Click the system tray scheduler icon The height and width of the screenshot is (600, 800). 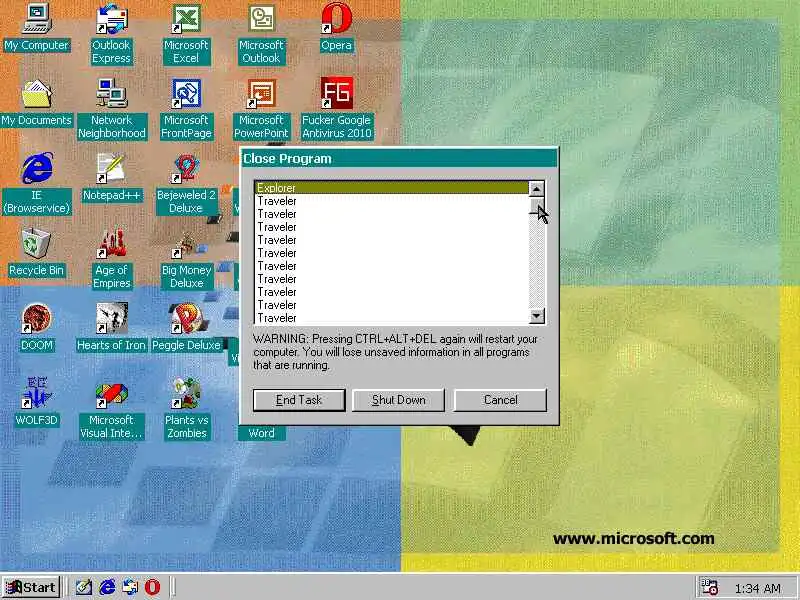709,587
